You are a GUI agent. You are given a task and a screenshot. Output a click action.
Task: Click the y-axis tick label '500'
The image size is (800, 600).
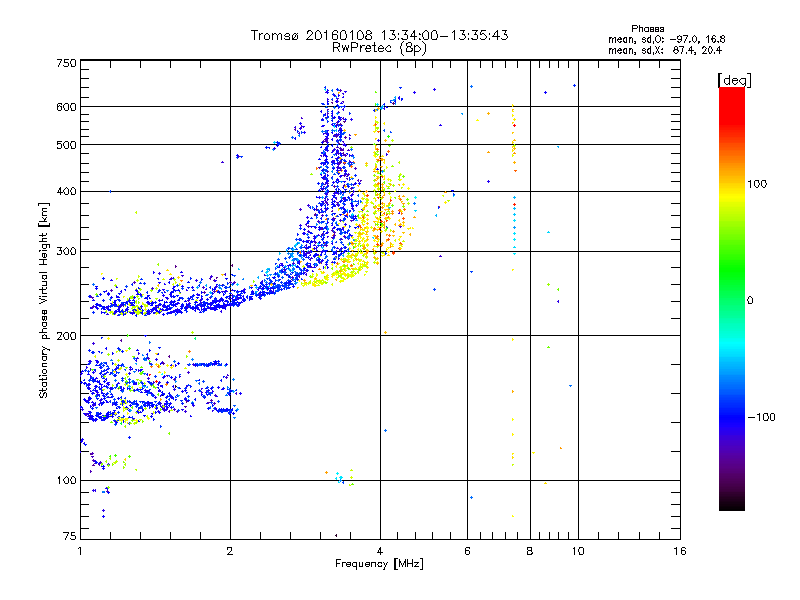(66, 145)
